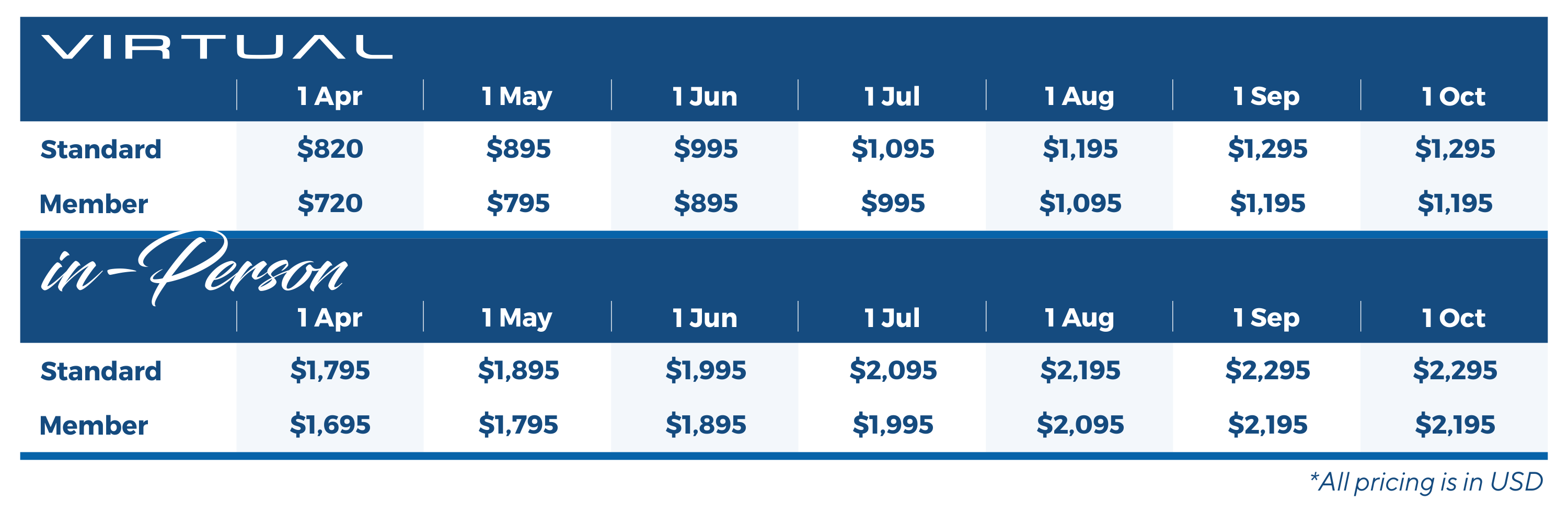Click the Virtual Member $1,095 August price
Viewport: 1568px width, 513px height.
point(1080,203)
